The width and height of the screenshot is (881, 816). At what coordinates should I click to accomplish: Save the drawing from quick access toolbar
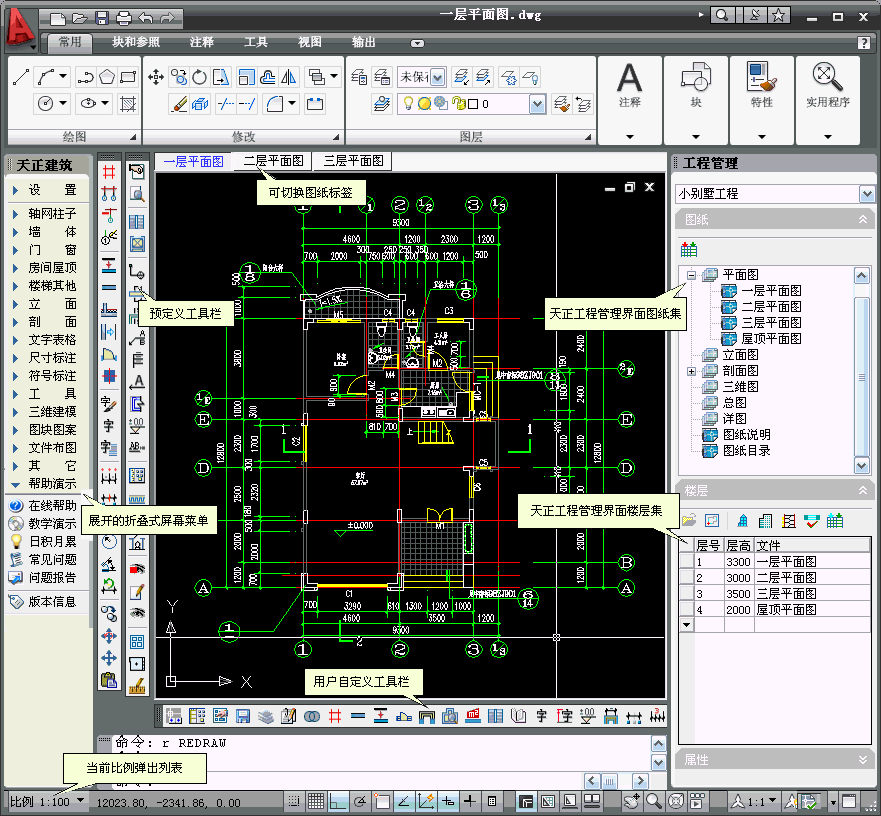pos(101,17)
